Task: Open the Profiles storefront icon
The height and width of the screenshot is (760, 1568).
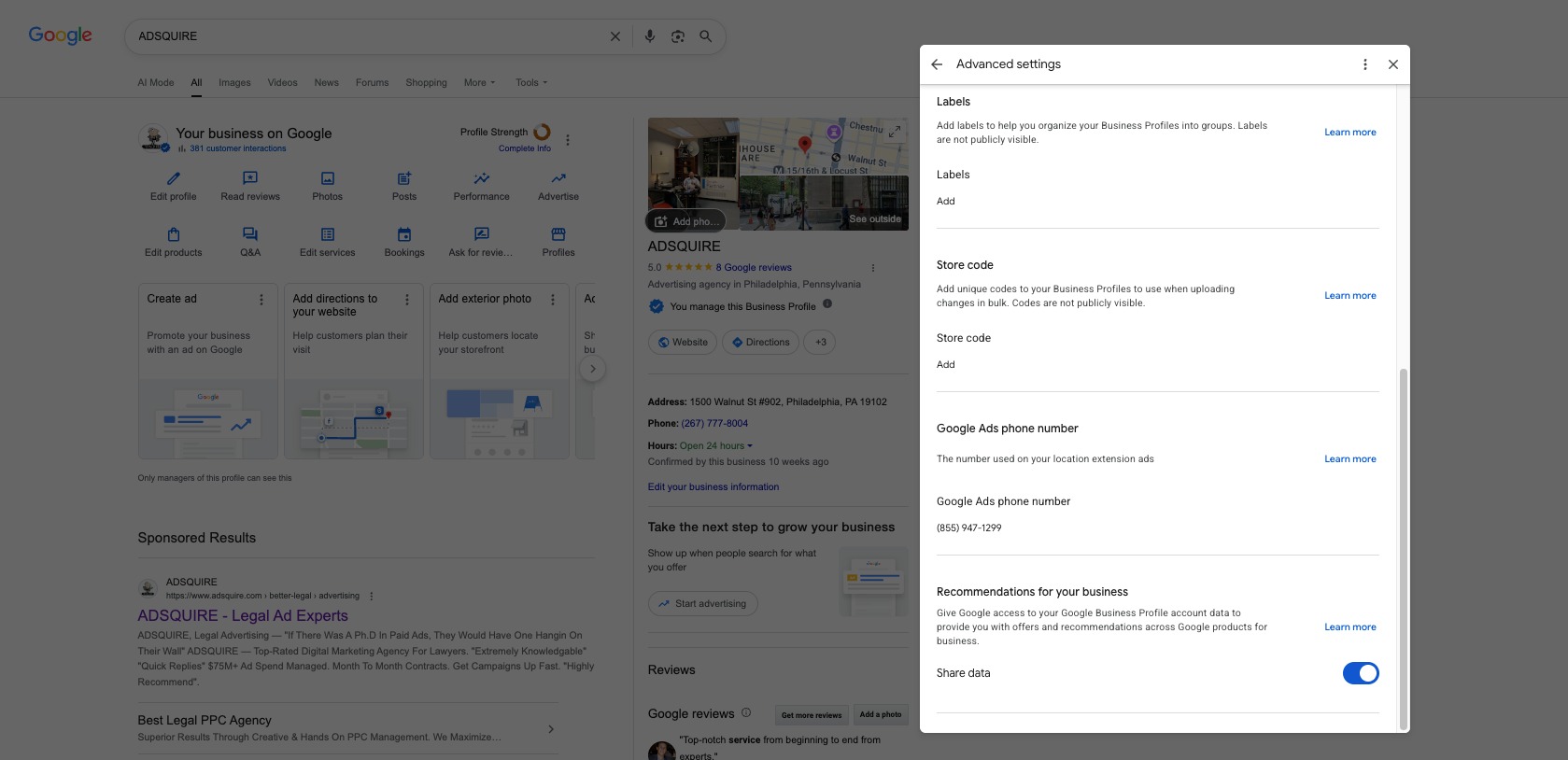Action: click(x=558, y=234)
